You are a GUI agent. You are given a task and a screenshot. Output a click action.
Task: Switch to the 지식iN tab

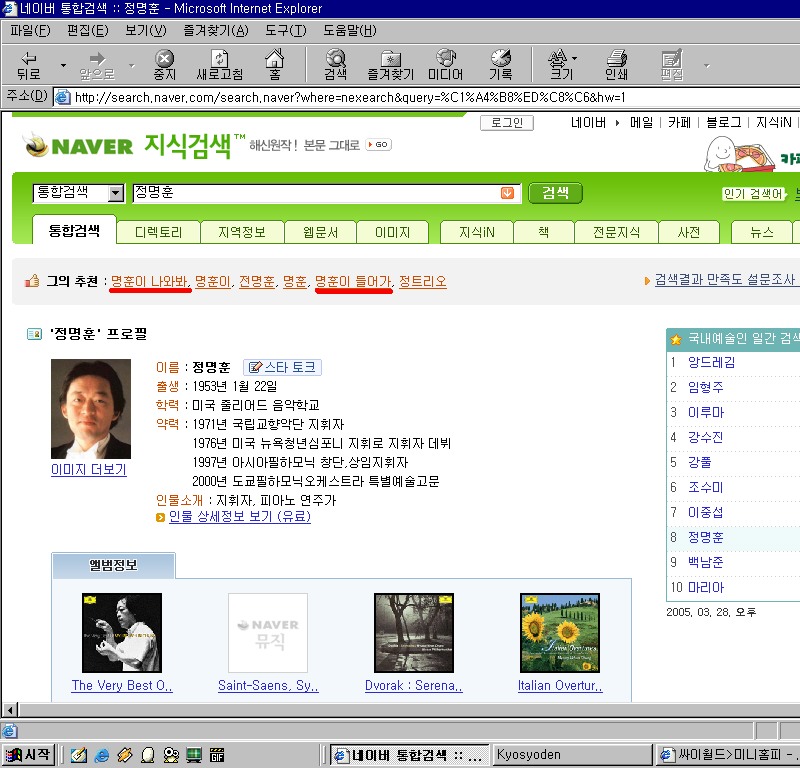477,232
